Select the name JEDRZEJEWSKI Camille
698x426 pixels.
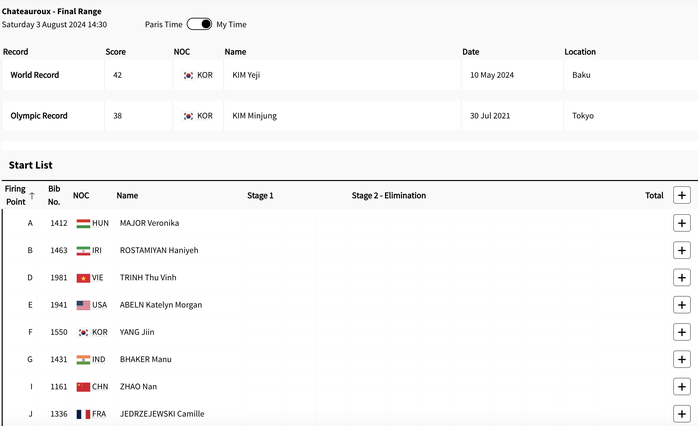click(162, 414)
